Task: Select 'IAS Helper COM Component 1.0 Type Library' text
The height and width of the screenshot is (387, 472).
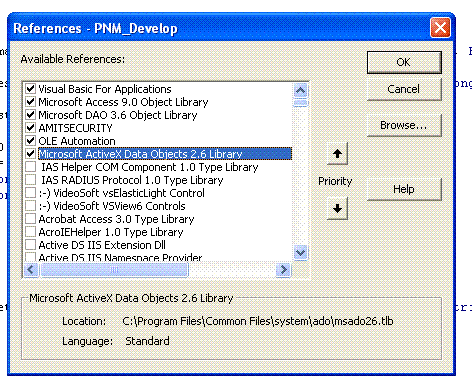Action: pos(150,167)
